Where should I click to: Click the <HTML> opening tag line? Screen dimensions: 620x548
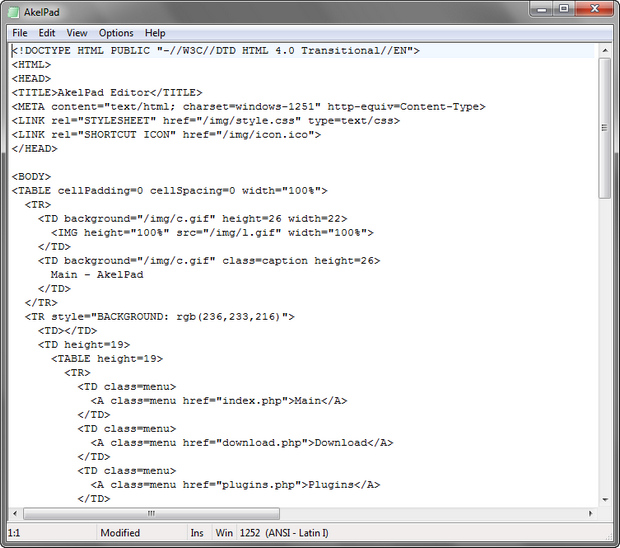tap(31, 65)
